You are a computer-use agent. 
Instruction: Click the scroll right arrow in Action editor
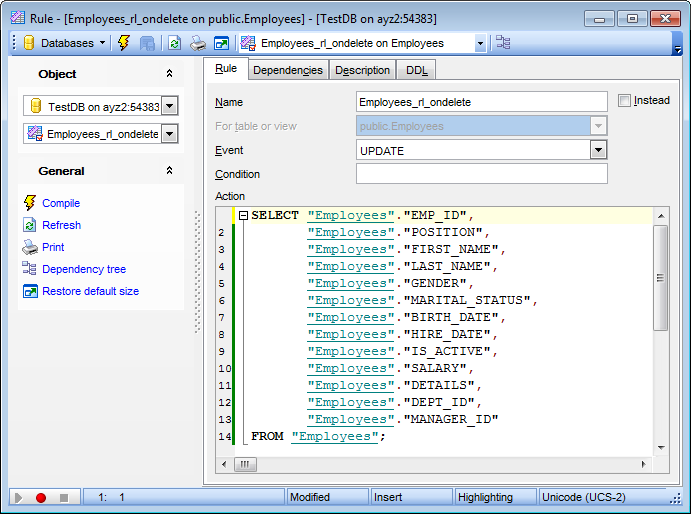point(644,464)
